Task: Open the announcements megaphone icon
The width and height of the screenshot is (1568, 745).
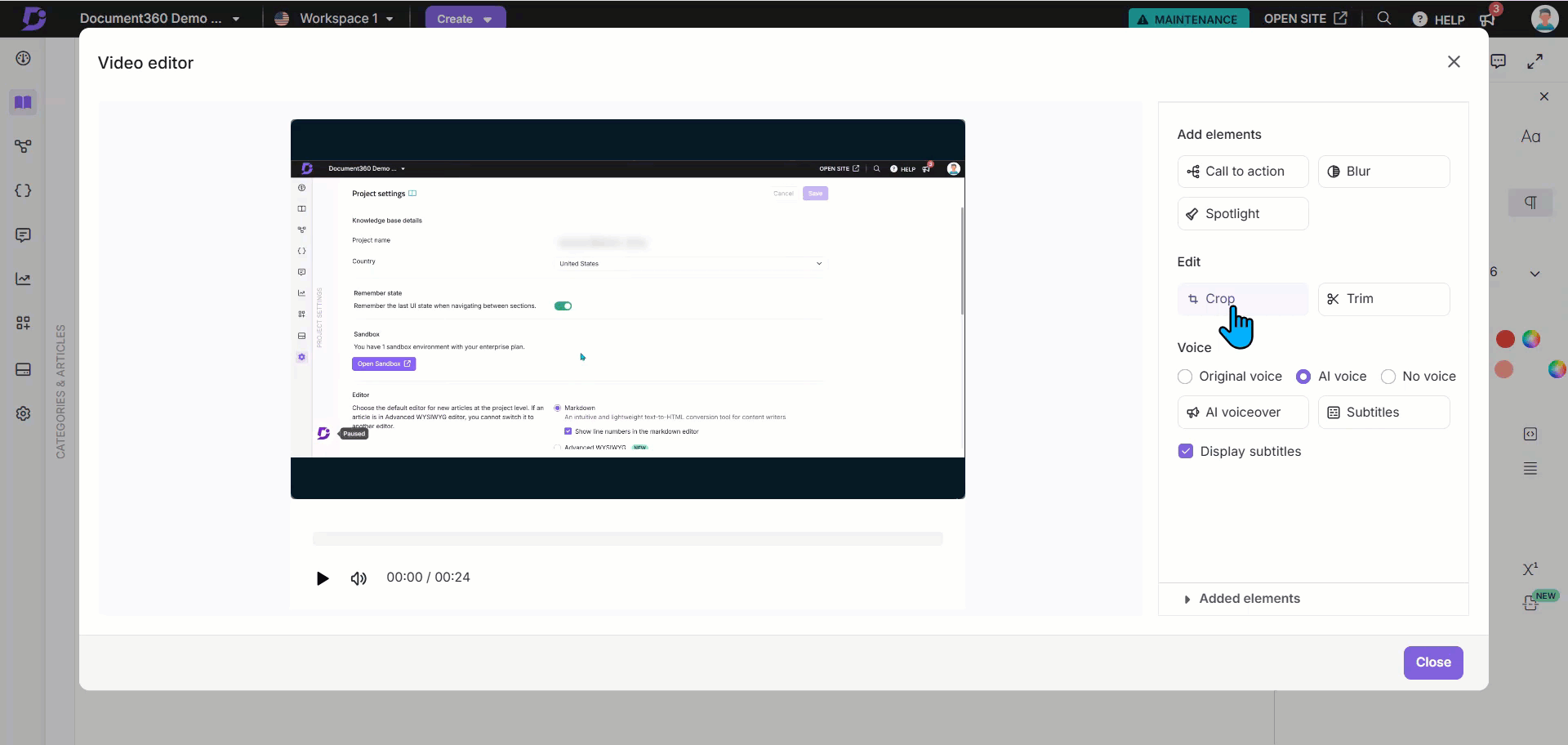Action: (1487, 19)
